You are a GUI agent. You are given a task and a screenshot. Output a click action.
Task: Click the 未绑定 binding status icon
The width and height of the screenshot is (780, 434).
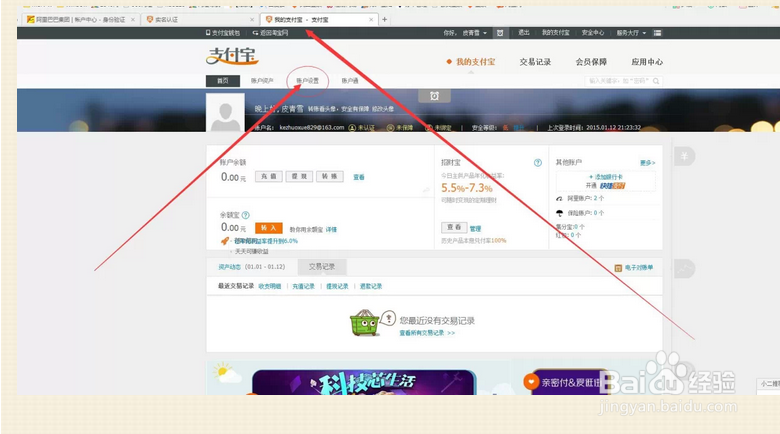pos(428,128)
